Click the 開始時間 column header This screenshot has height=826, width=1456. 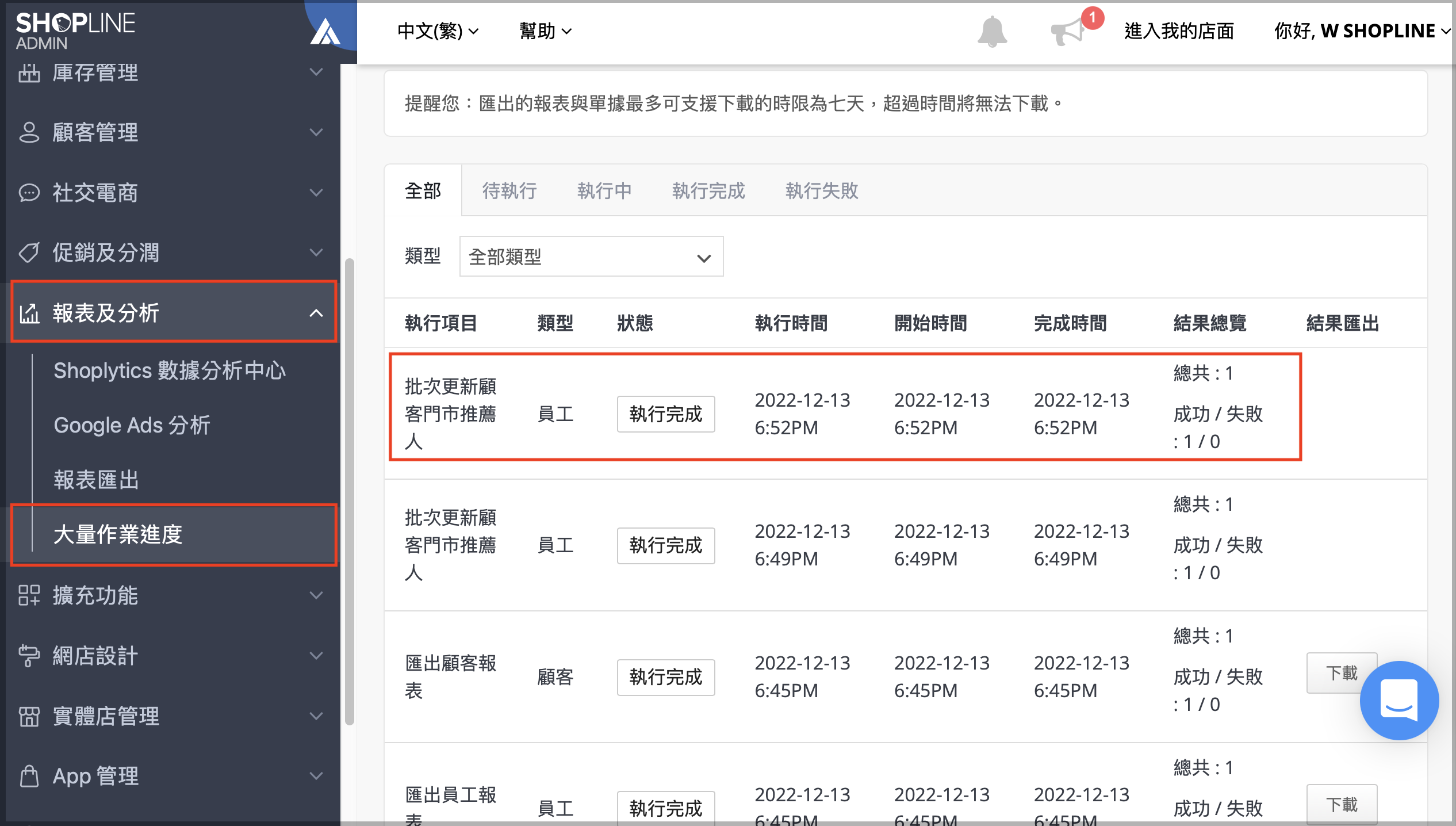pyautogui.click(x=930, y=323)
